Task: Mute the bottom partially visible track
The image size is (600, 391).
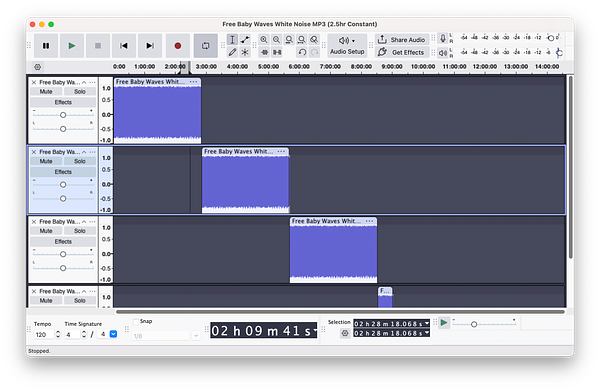Action: (x=46, y=301)
